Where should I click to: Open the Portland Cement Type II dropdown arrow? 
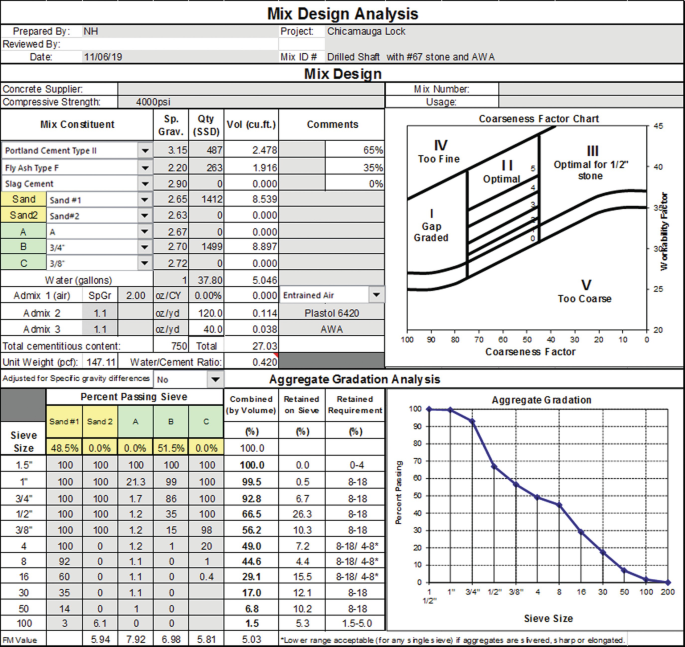(145, 151)
